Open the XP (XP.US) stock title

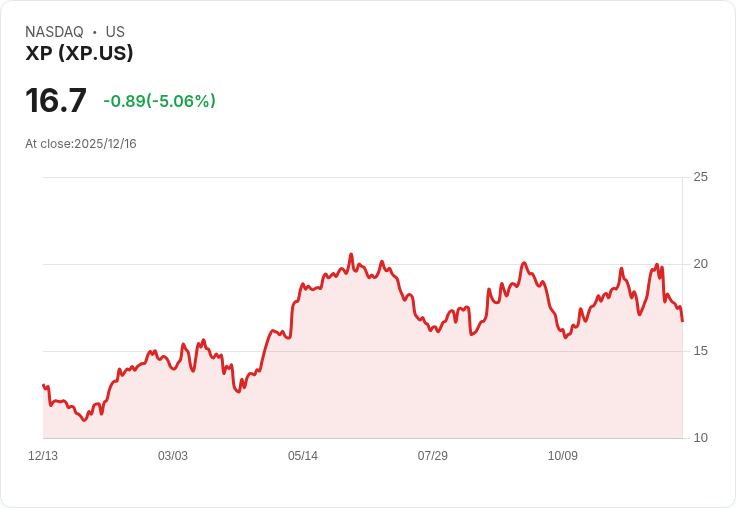click(x=79, y=54)
